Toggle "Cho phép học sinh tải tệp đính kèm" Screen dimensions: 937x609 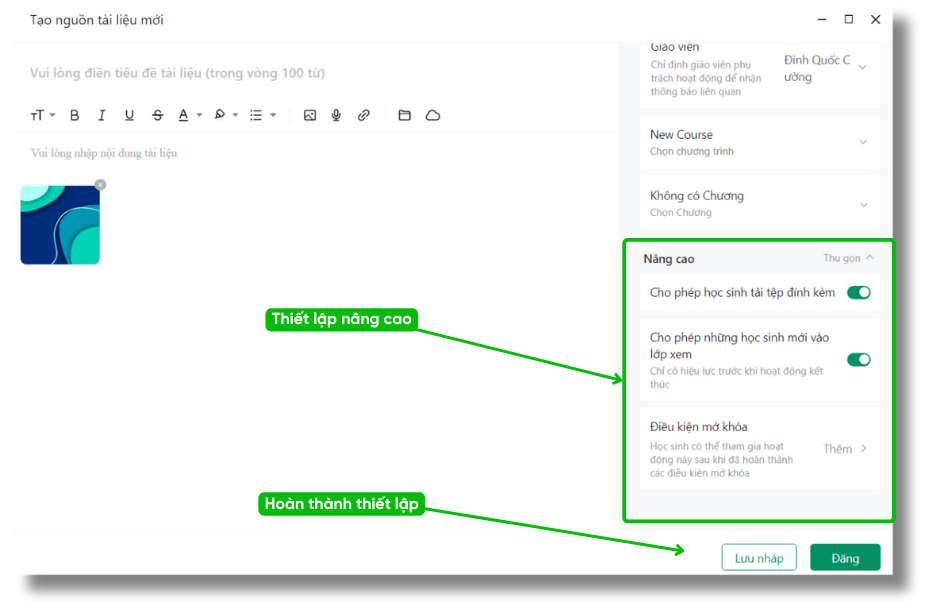point(858,293)
